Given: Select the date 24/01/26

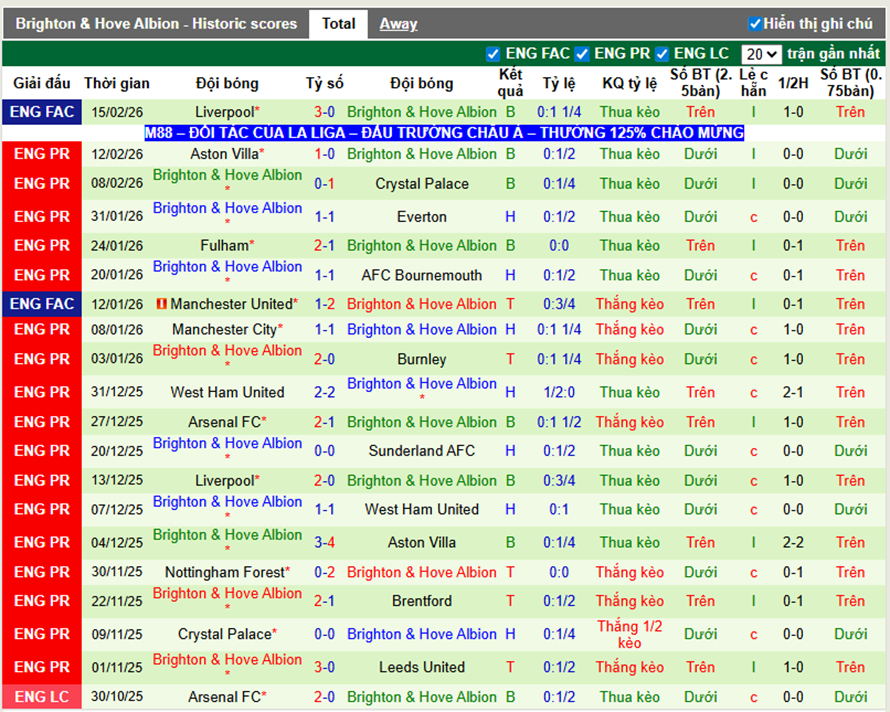Looking at the screenshot, I should 117,246.
